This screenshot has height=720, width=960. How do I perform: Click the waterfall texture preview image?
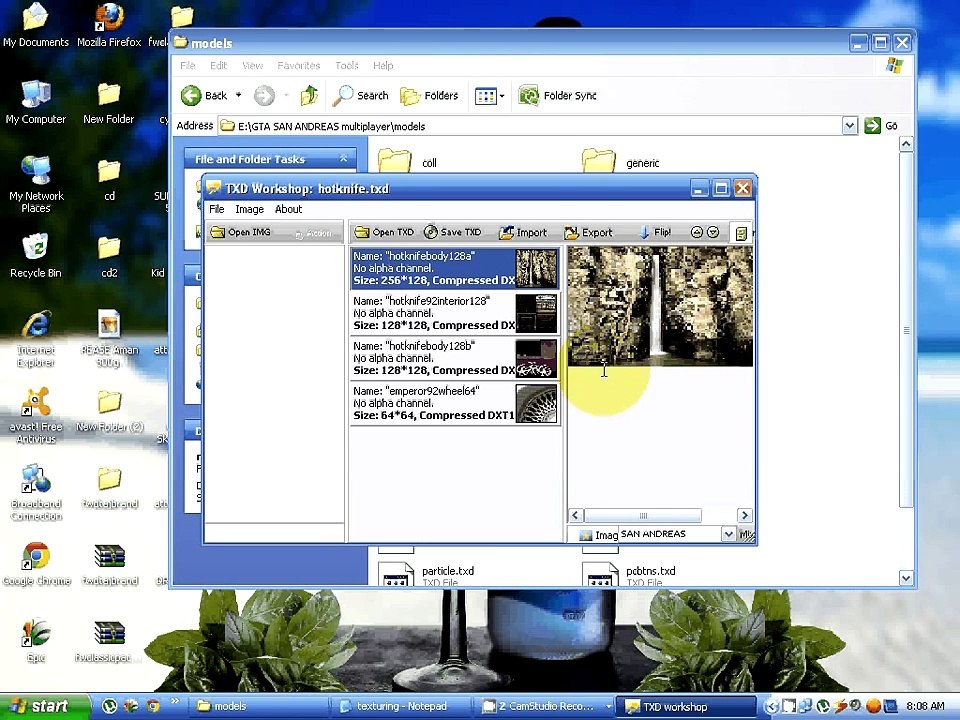[x=660, y=306]
